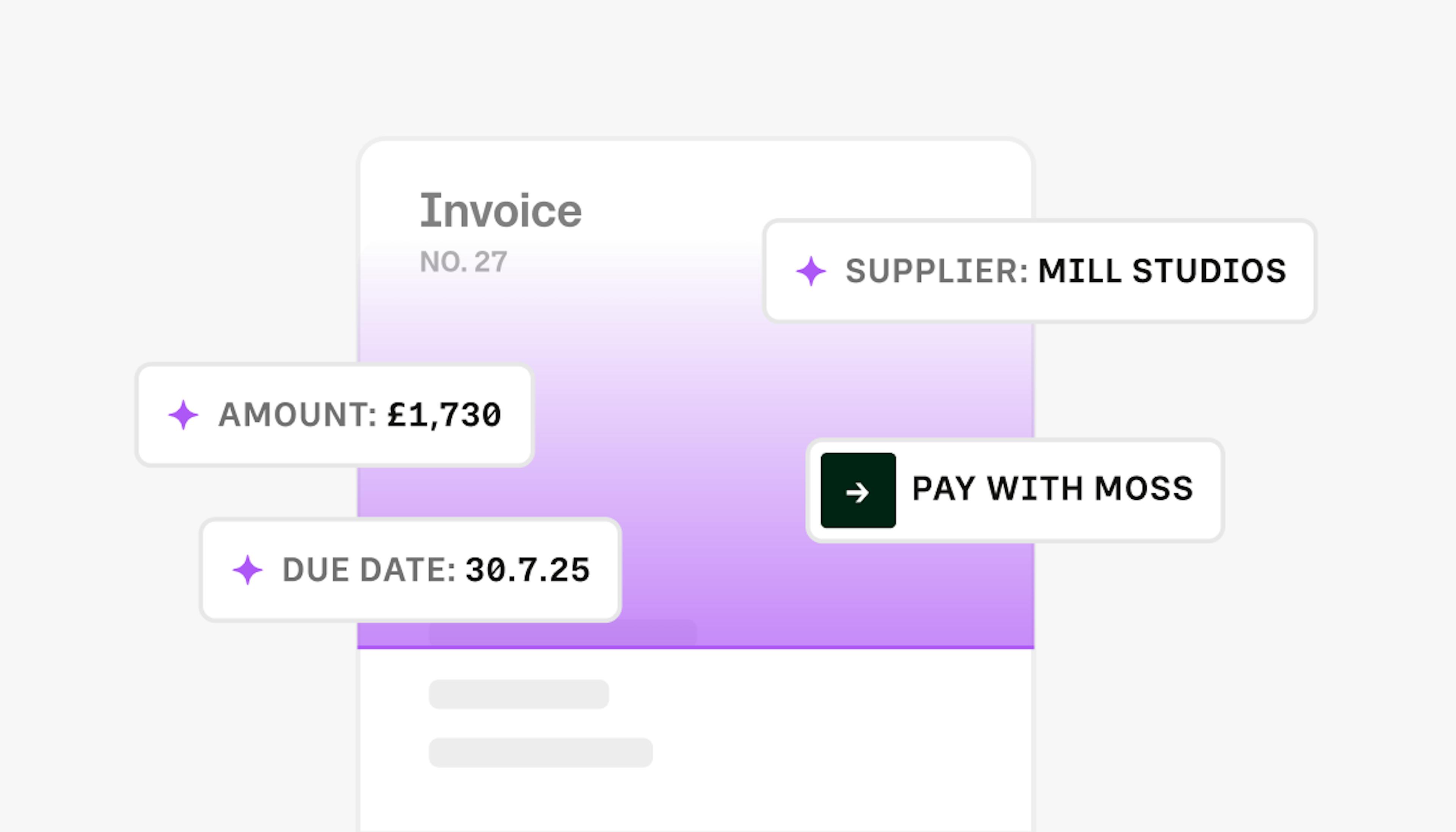Click the Pay with Moss label
The image size is (1456, 832).
click(1052, 489)
